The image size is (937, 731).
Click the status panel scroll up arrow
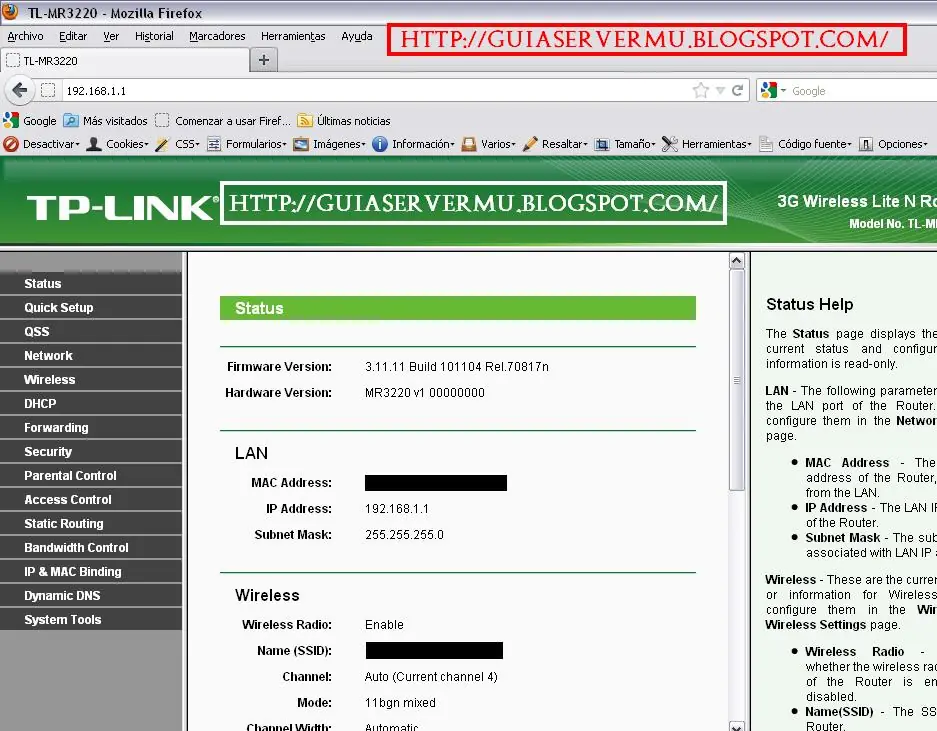[x=736, y=261]
